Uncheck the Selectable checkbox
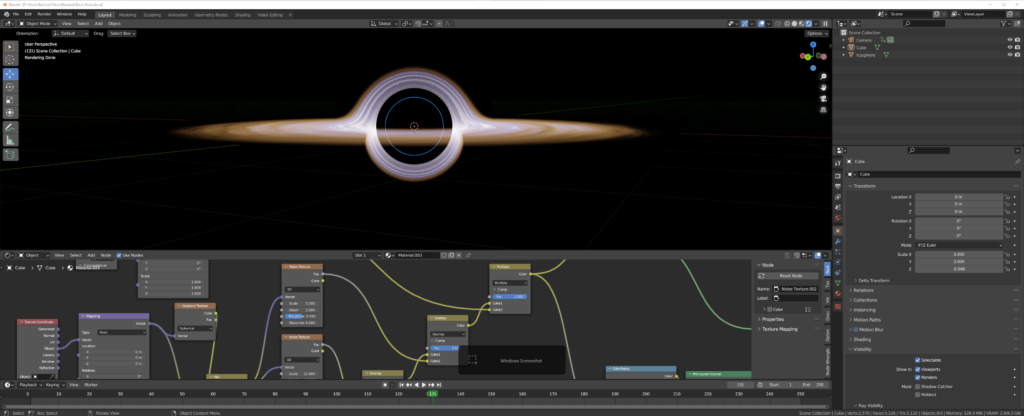The height and width of the screenshot is (416, 1024). pyautogui.click(x=918, y=359)
